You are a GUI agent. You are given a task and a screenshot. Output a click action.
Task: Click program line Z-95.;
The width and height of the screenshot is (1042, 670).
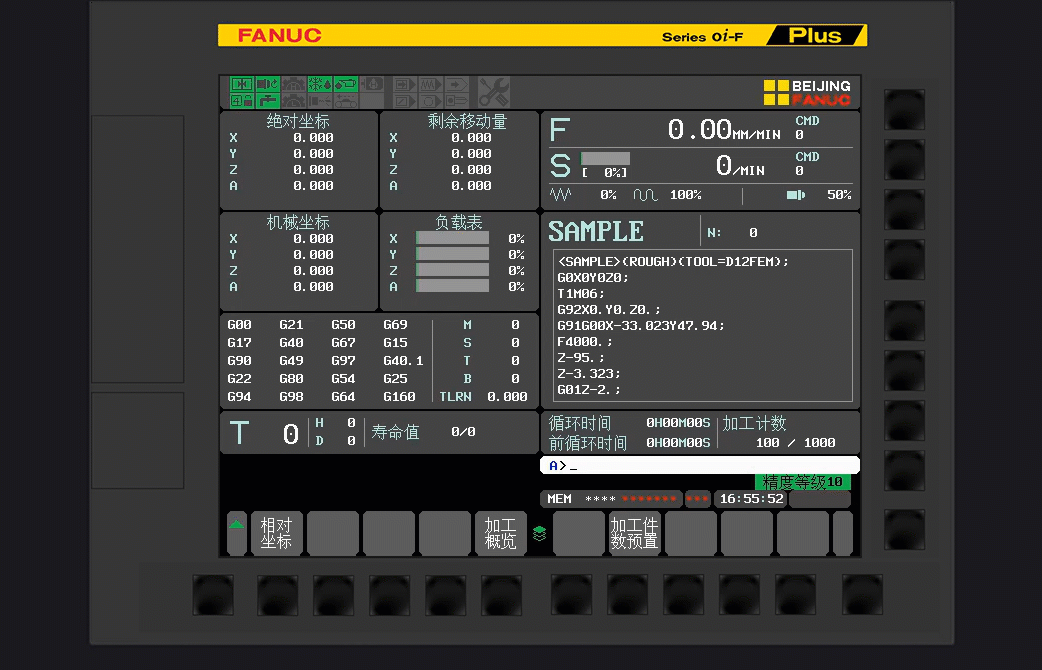tap(581, 357)
